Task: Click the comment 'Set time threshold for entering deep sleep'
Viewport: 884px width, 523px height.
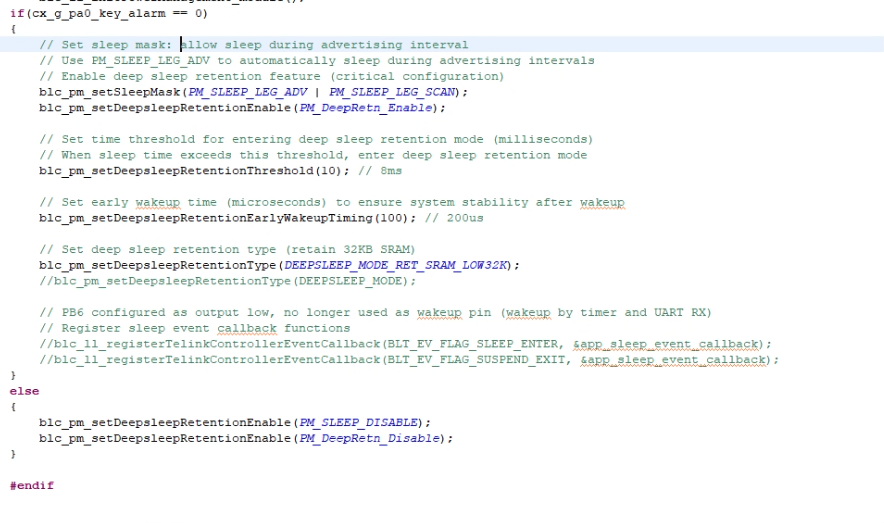Action: tap(316, 139)
